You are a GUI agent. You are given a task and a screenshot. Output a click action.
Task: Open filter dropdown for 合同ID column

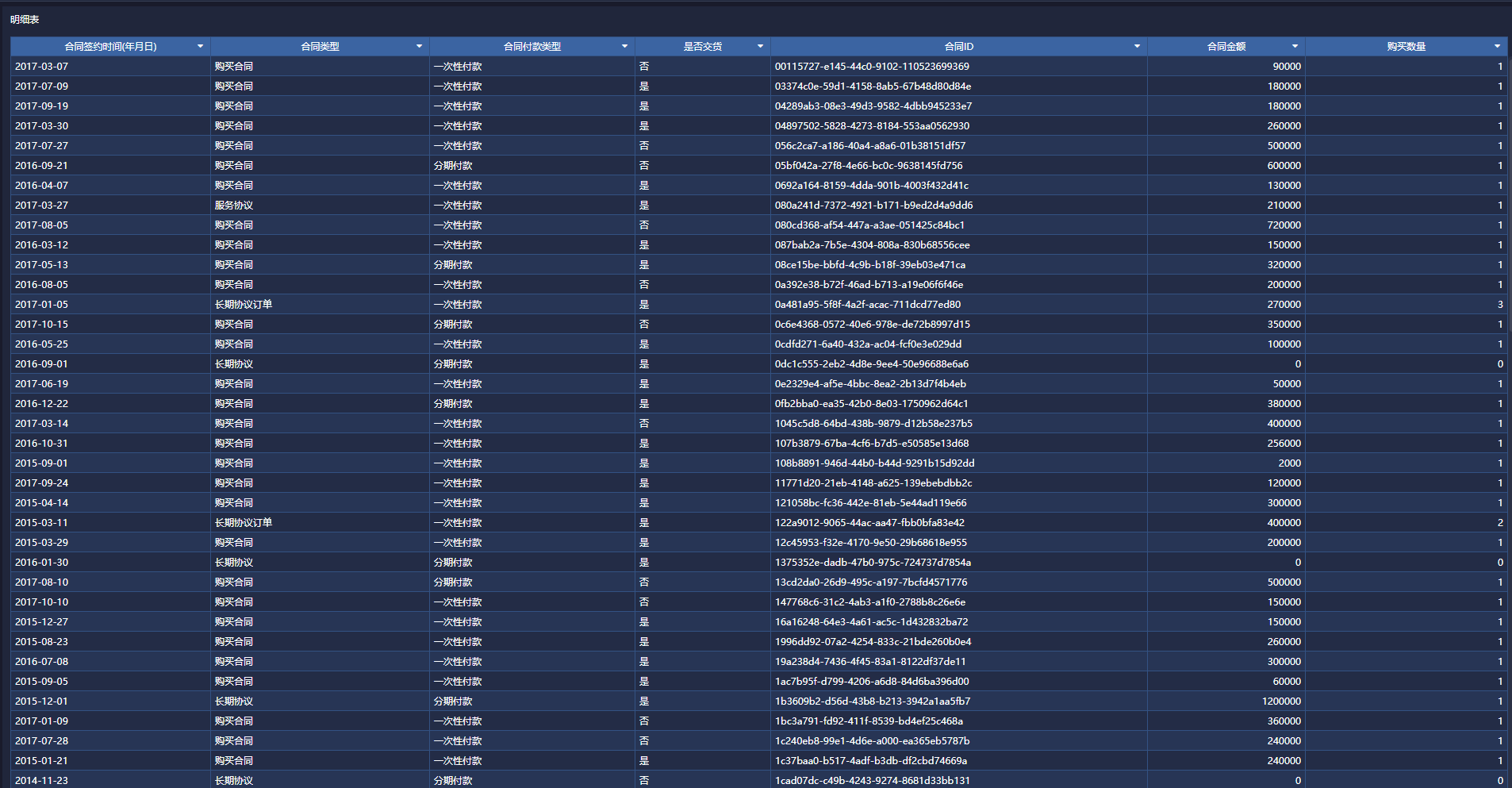1137,47
